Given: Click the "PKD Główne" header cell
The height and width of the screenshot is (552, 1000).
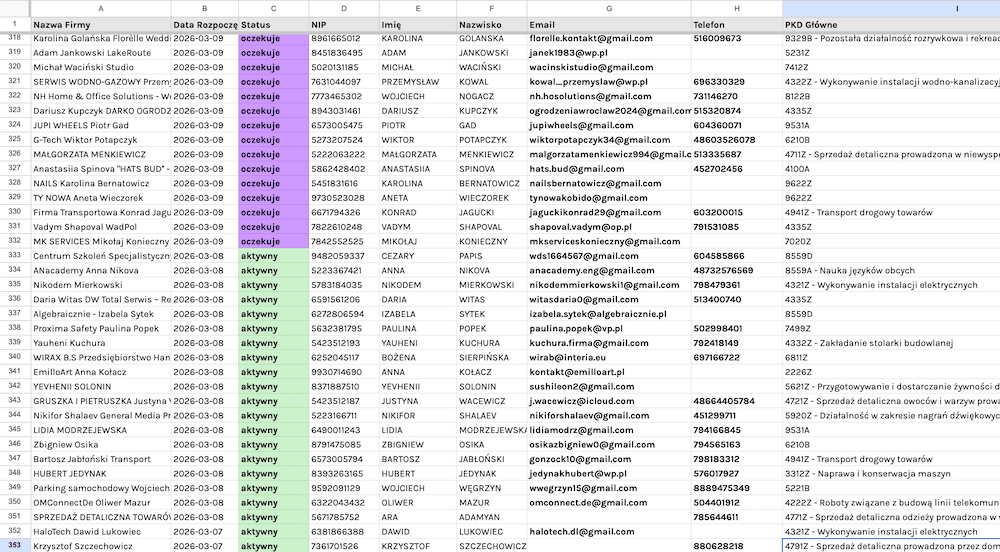Looking at the screenshot, I should 890,23.
